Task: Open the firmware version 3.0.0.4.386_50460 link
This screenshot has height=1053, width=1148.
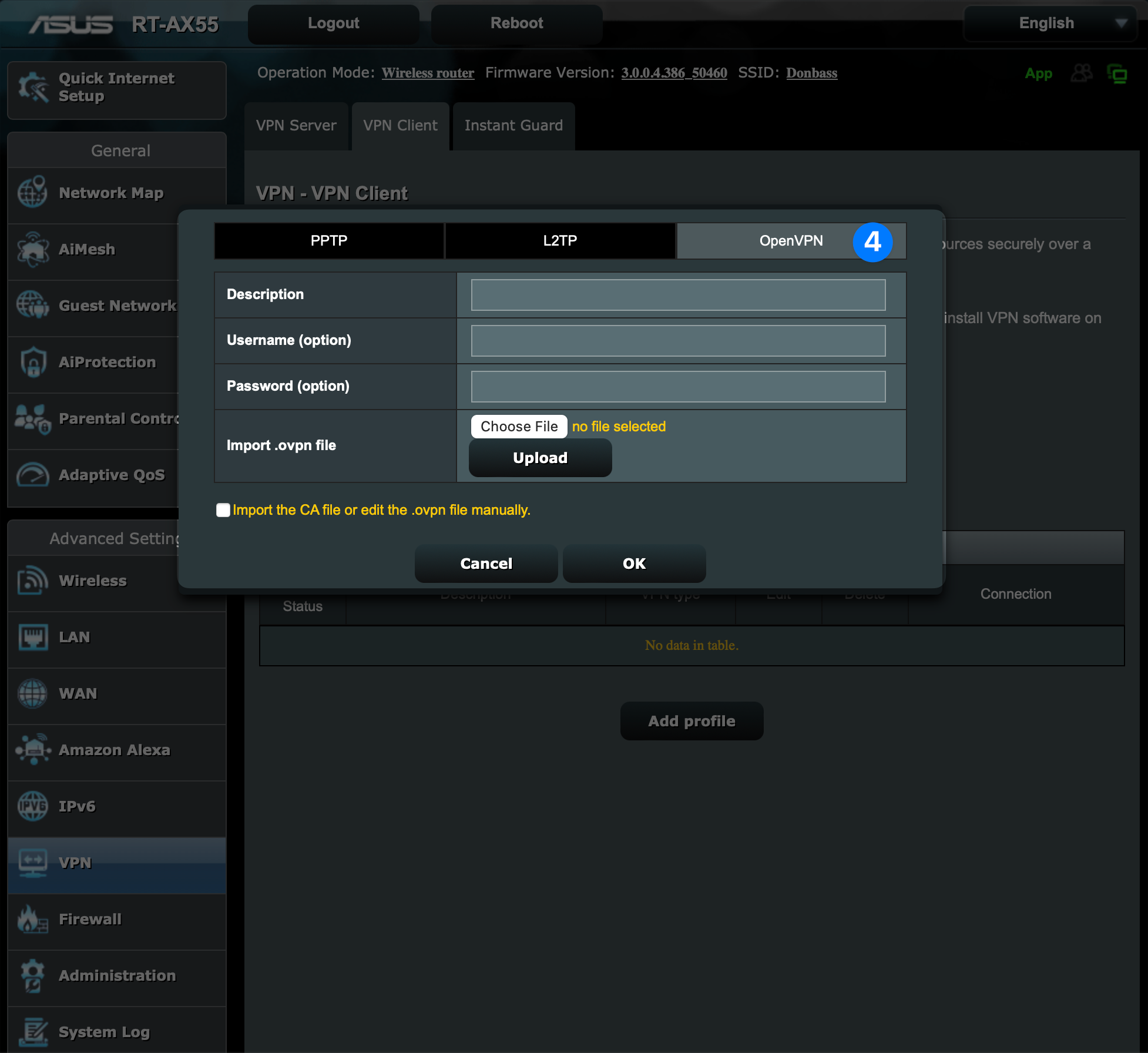Action: click(674, 73)
